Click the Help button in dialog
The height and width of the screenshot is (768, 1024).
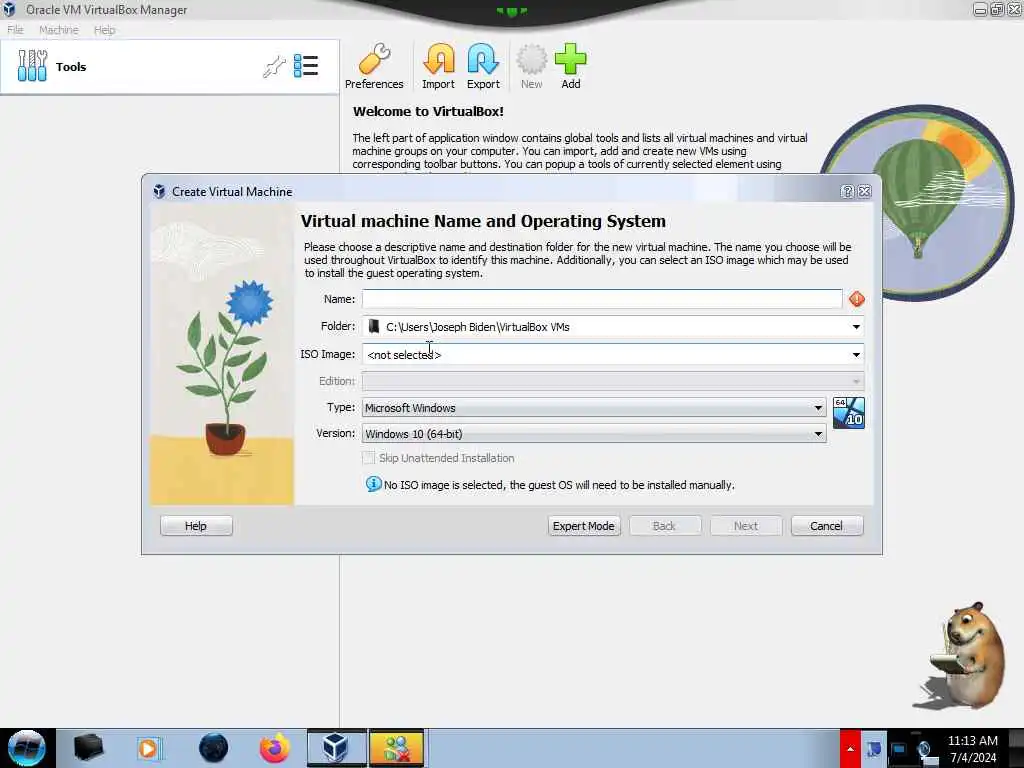196,526
